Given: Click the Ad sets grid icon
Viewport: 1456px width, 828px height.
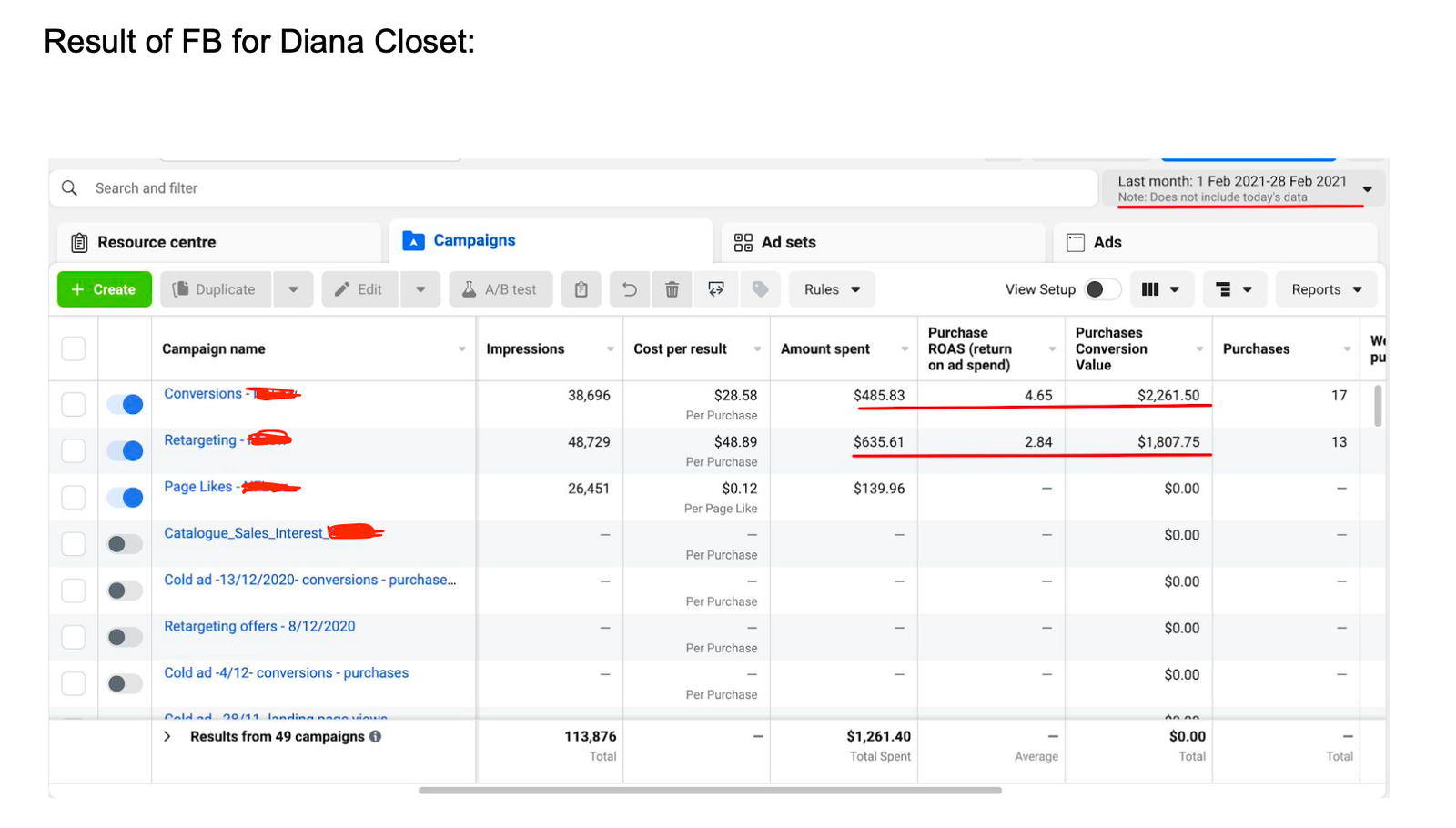Looking at the screenshot, I should [743, 242].
